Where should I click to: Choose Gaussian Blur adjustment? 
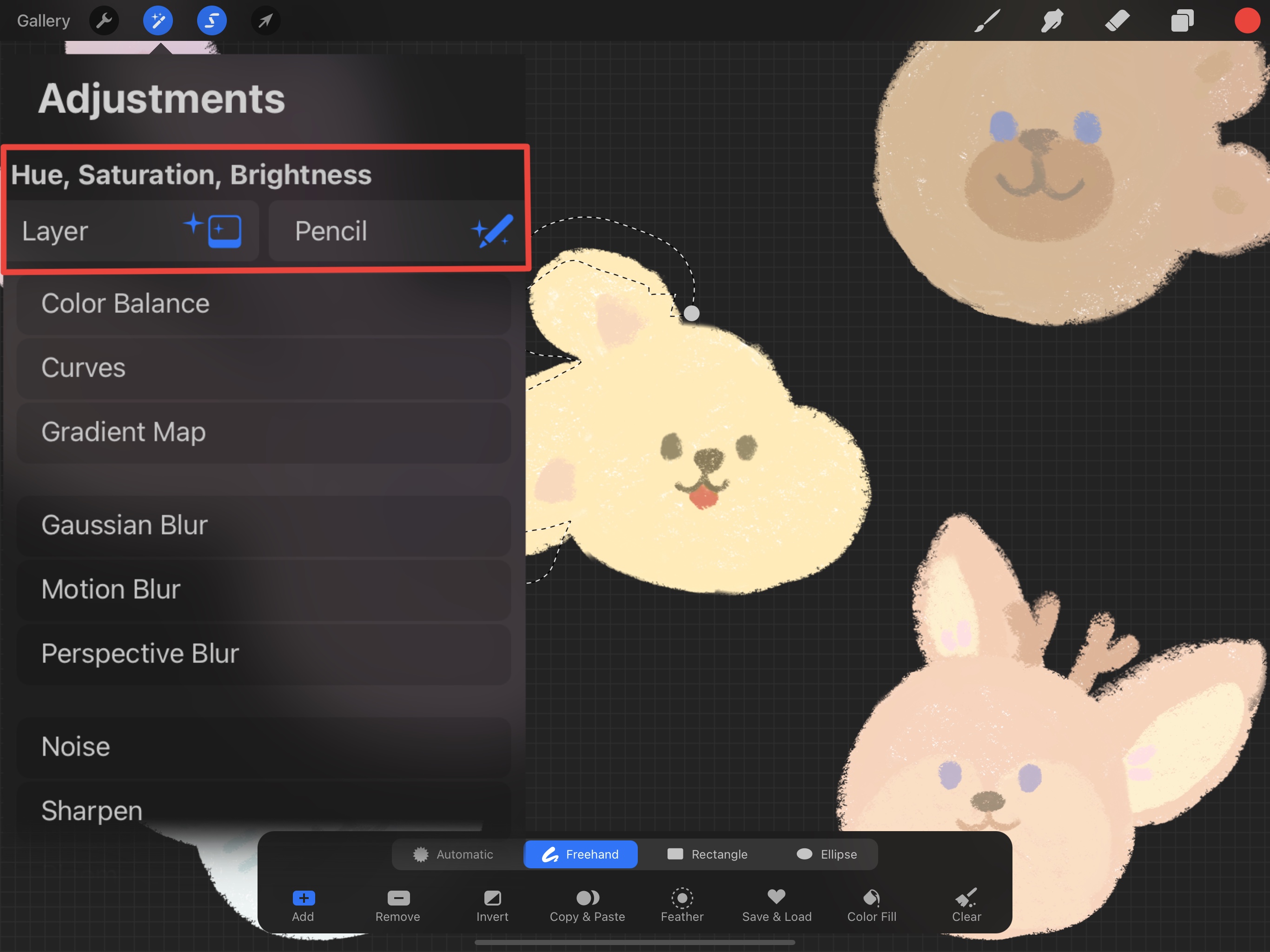tap(264, 525)
